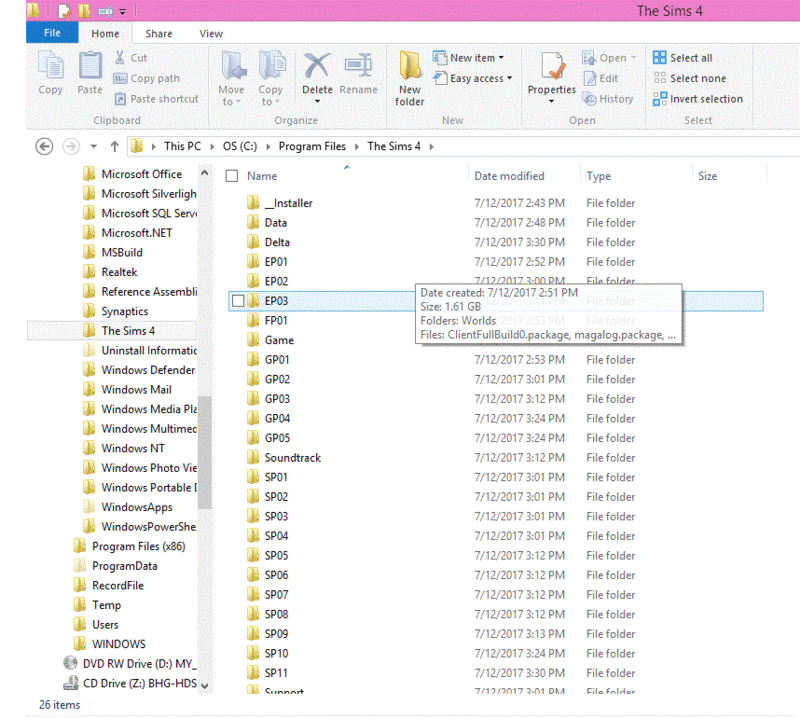
Task: Click OS (C:) in the address bar
Action: tap(240, 146)
